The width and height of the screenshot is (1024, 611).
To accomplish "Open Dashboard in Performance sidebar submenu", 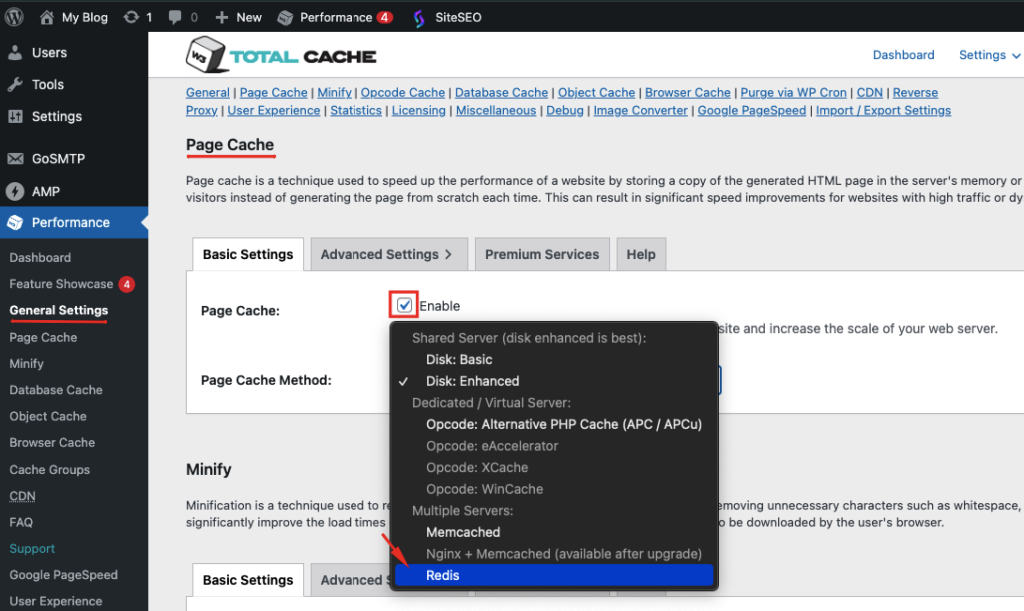I will [40, 258].
